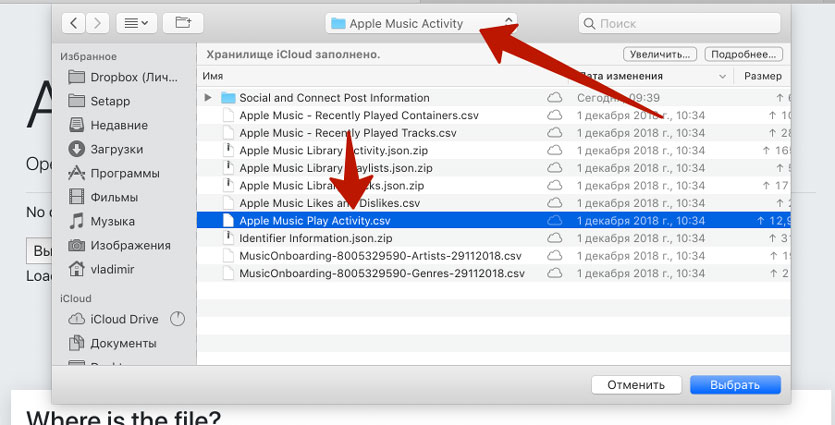Viewport: 835px width, 425px height.
Task: Click iCloud Drive storage progress indicator
Action: (x=177, y=319)
